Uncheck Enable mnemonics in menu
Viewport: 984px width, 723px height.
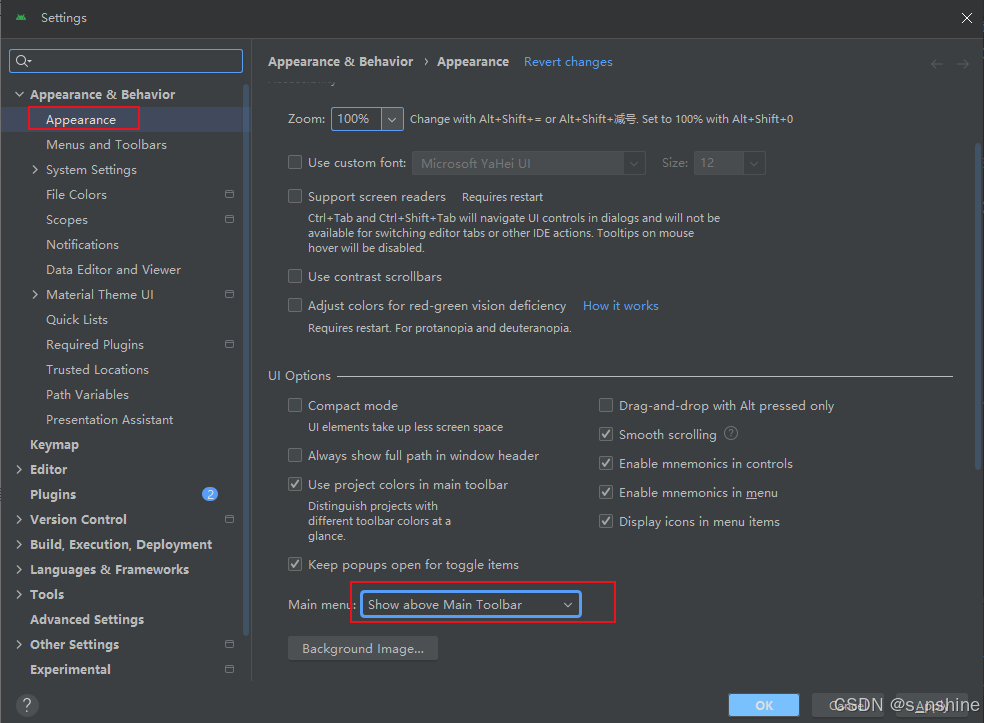[606, 492]
